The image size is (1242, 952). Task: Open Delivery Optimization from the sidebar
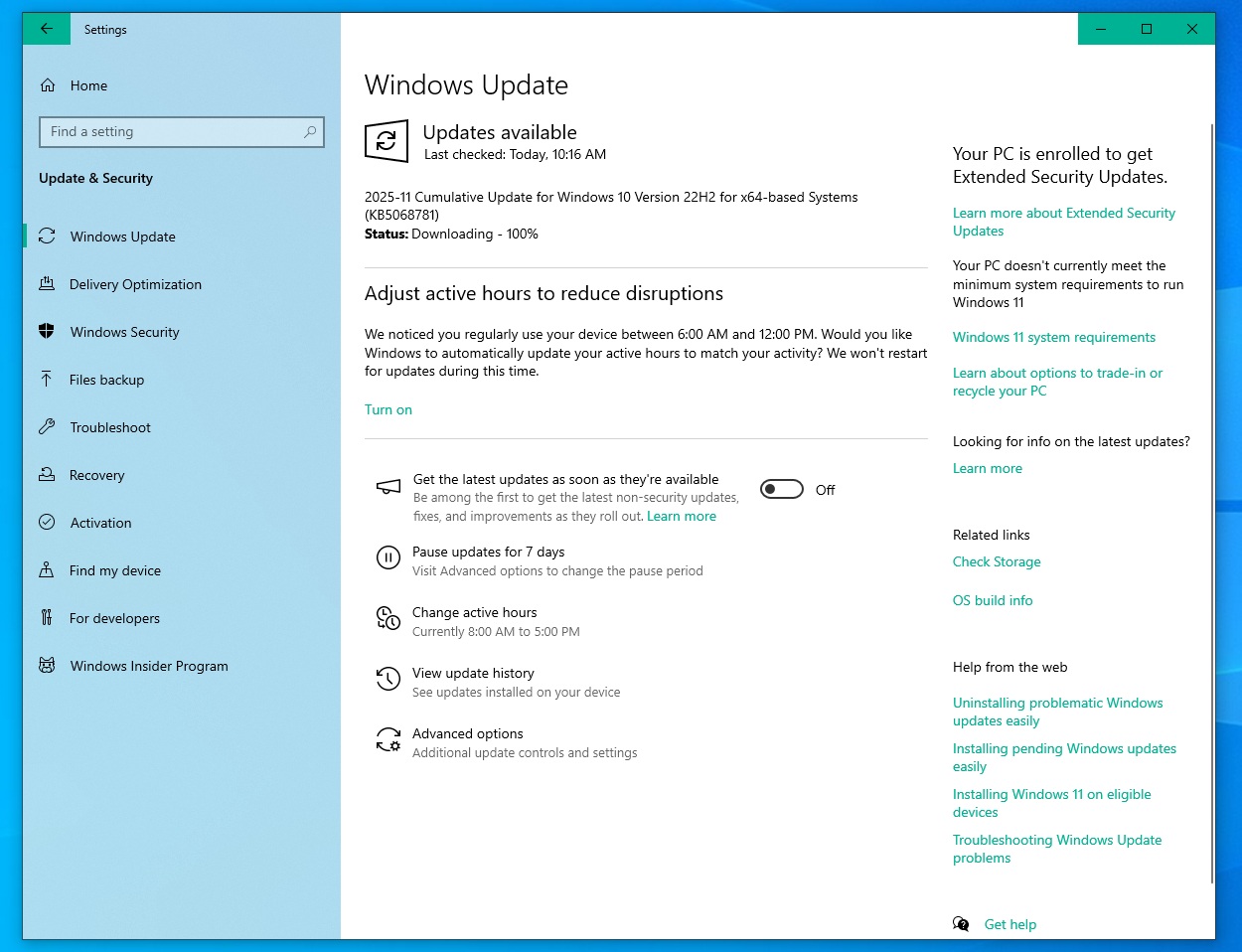134,284
